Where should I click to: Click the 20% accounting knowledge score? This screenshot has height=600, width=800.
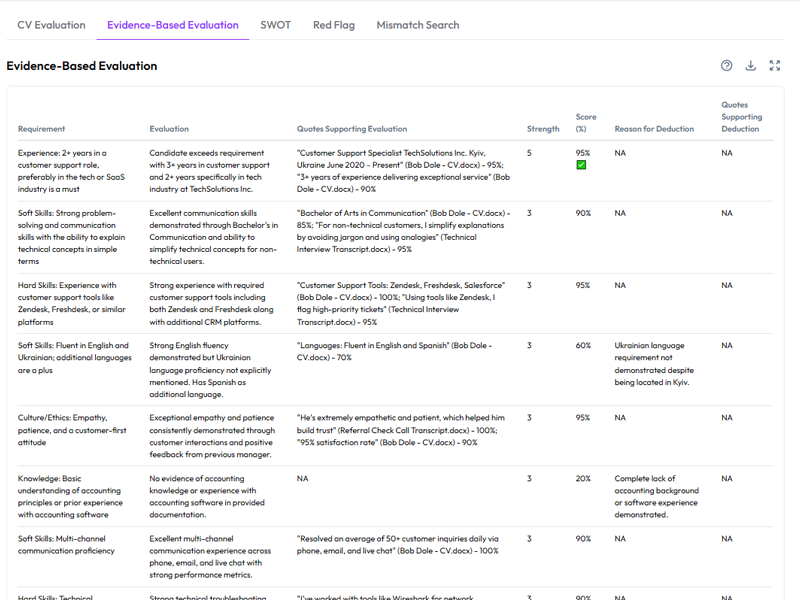tap(582, 478)
